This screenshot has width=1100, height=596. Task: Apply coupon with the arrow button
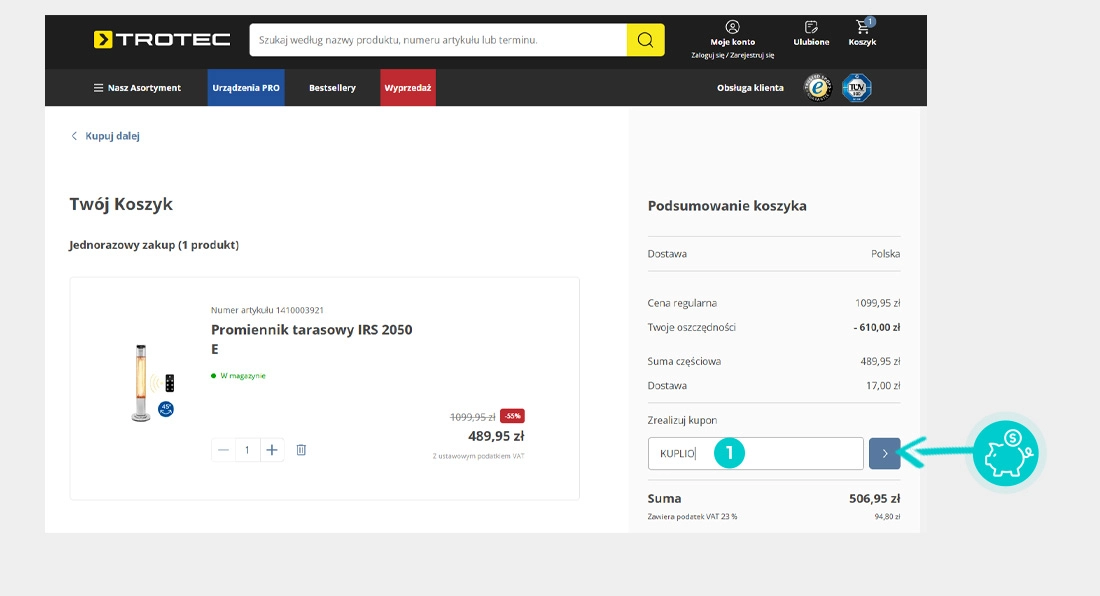(884, 453)
